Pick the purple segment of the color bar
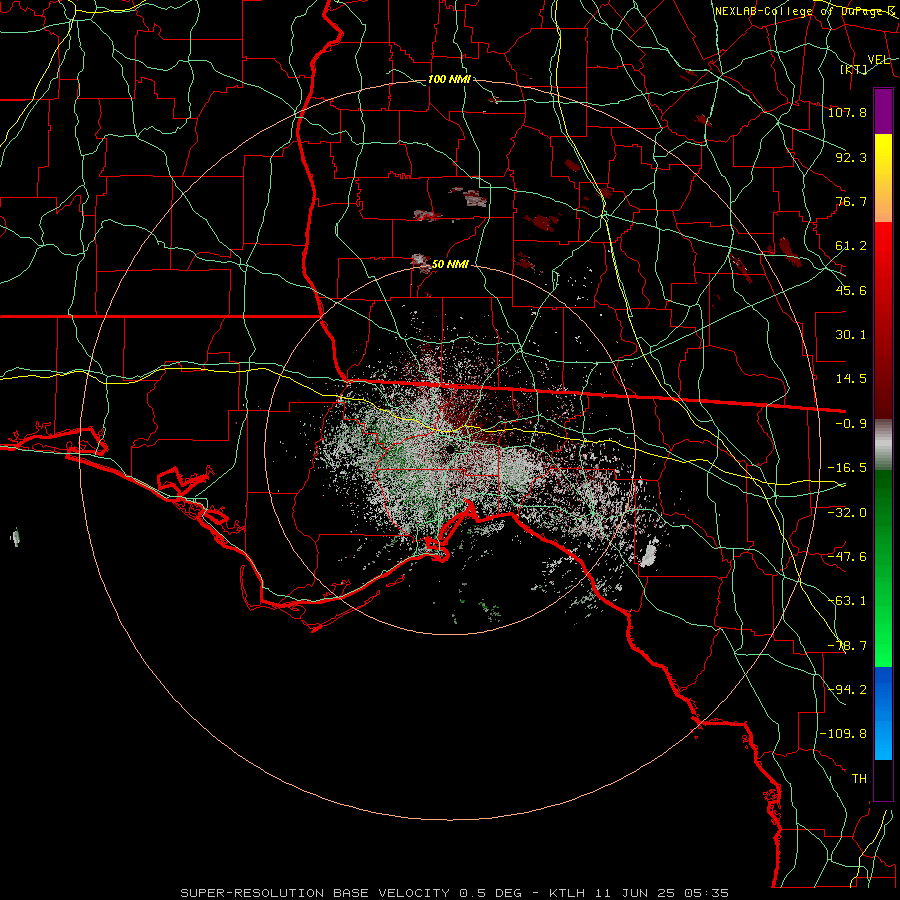900x900 pixels. coord(883,111)
